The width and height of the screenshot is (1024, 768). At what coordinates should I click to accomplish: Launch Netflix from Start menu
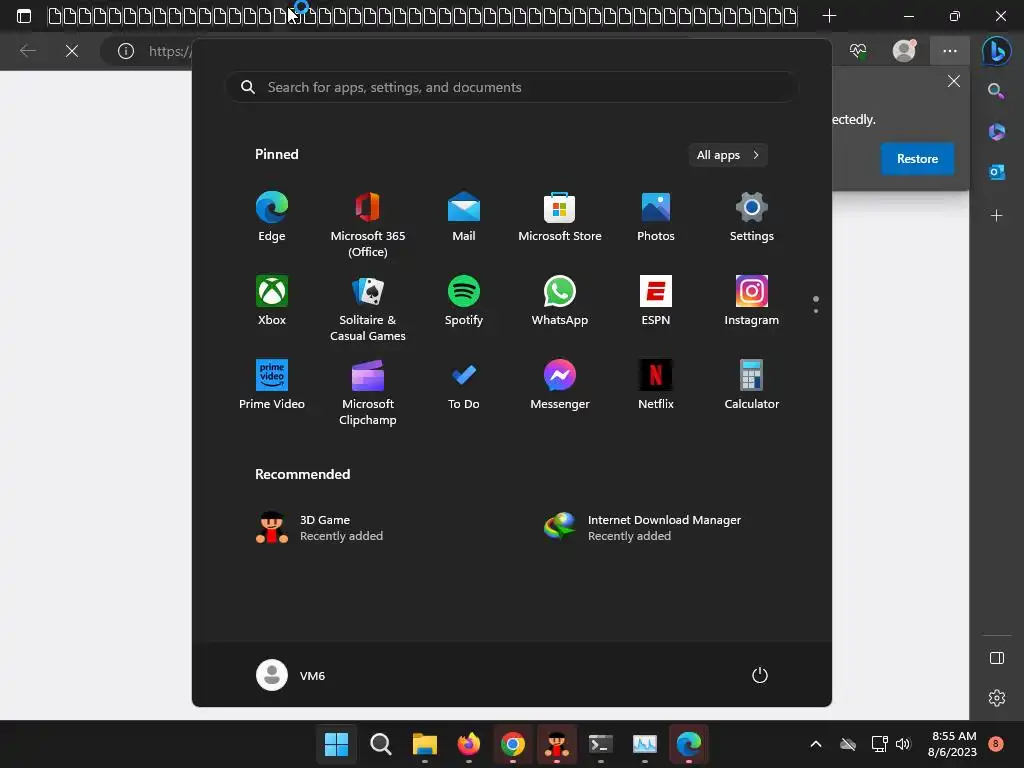656,384
